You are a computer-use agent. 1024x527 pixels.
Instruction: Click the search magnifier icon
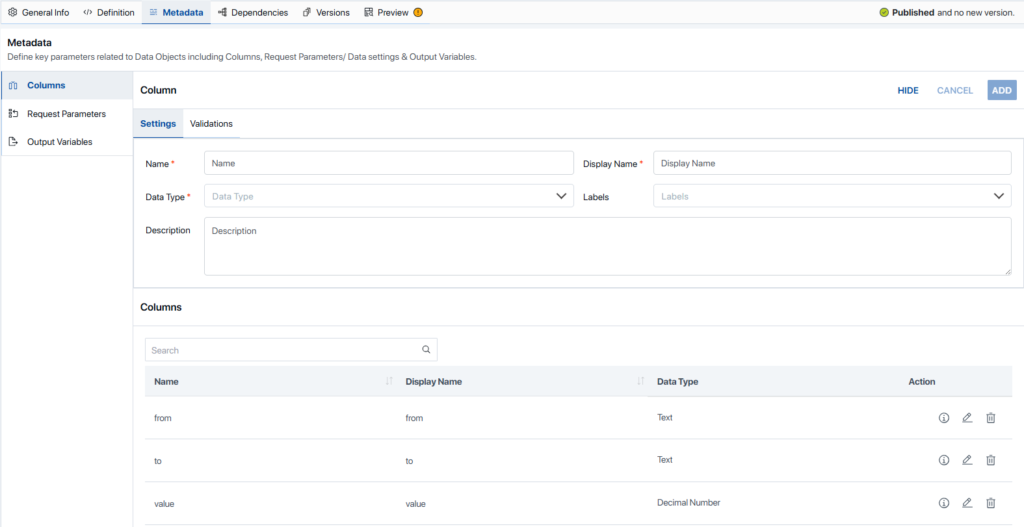(426, 349)
